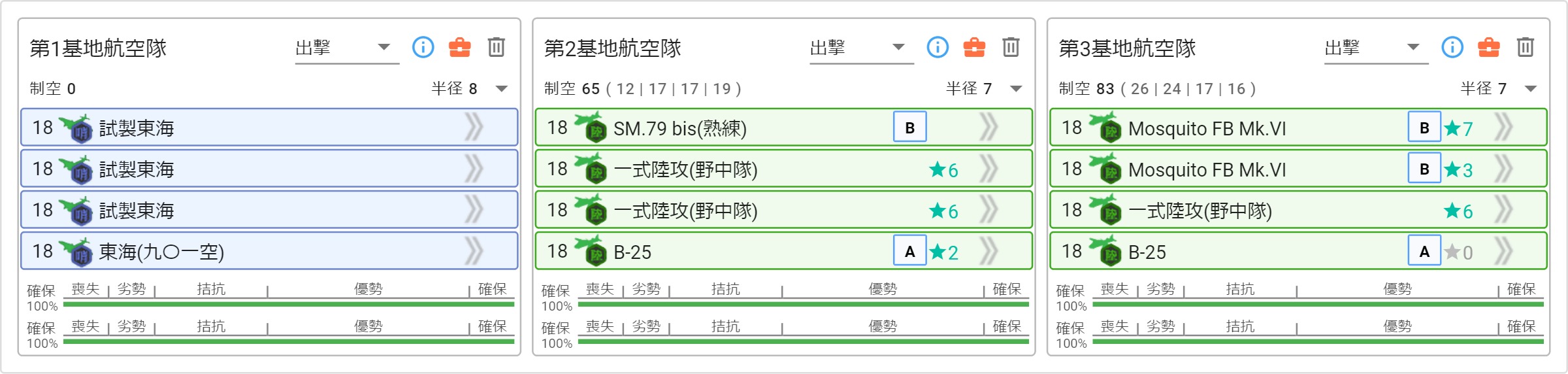Click double chevron on first Mosquito FB Mk.VI
Screen dimensions: 1568x374
1503,127
